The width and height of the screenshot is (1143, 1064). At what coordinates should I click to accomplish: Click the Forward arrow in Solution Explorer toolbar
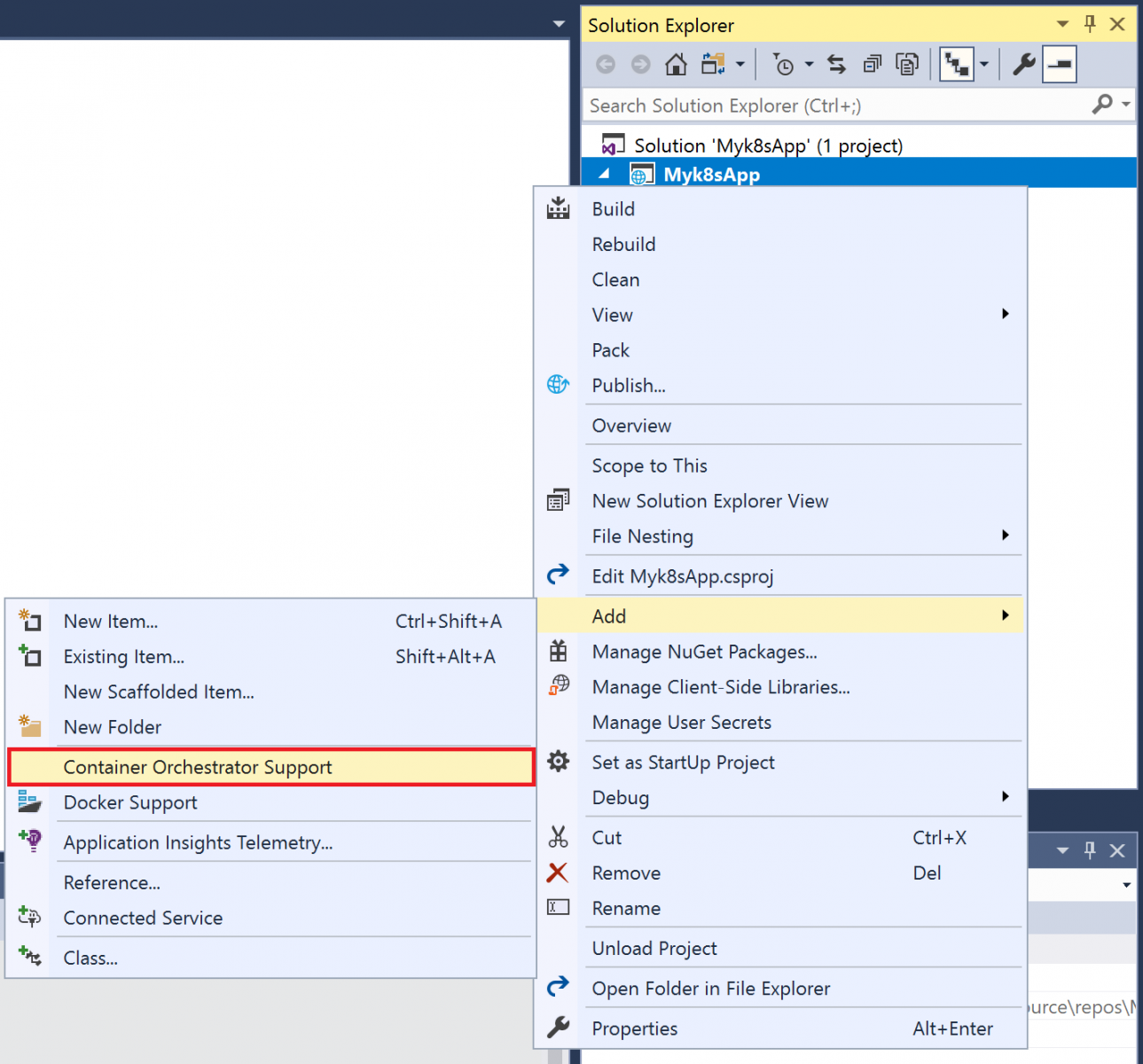[640, 64]
